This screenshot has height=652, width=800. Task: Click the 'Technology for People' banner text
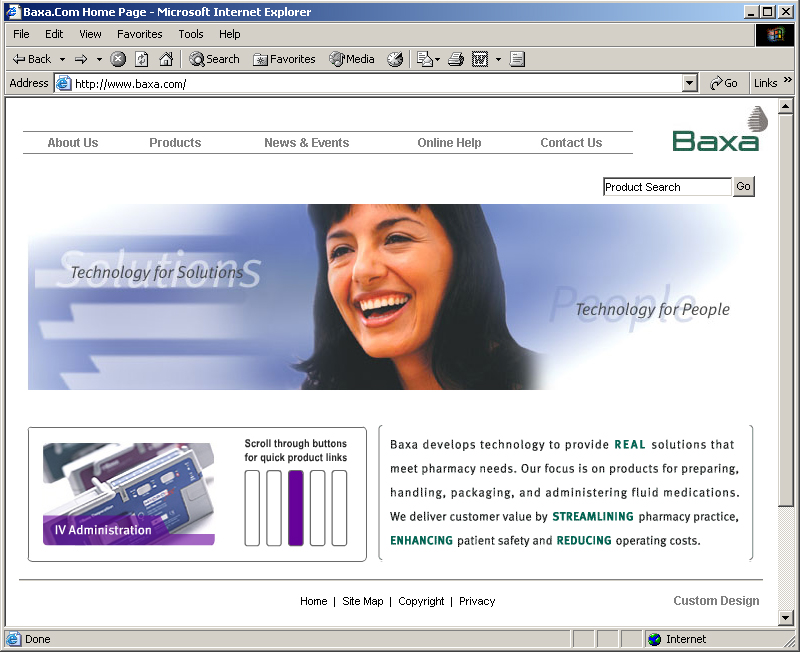coord(653,309)
